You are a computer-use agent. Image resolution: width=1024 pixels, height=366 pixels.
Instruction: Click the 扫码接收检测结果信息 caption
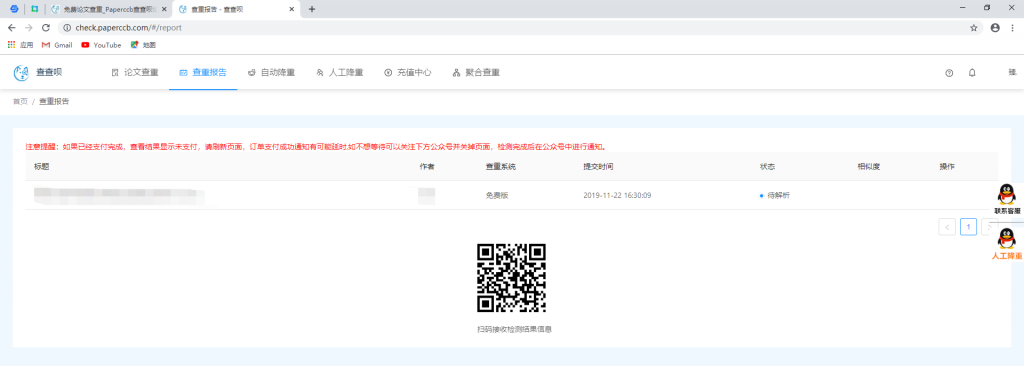(515, 329)
